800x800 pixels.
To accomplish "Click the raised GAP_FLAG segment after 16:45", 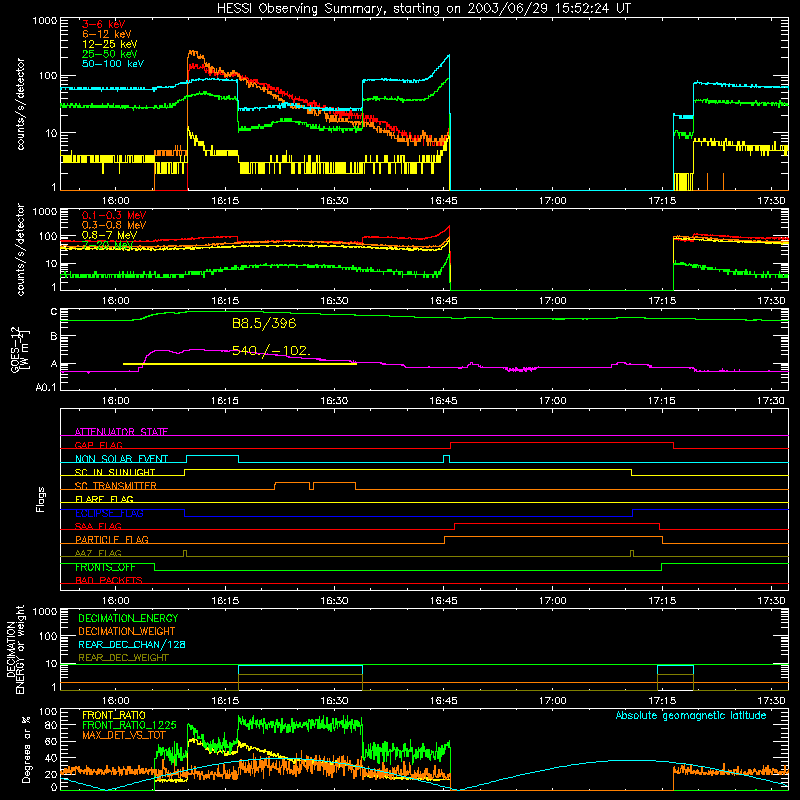I will tap(562, 443).
